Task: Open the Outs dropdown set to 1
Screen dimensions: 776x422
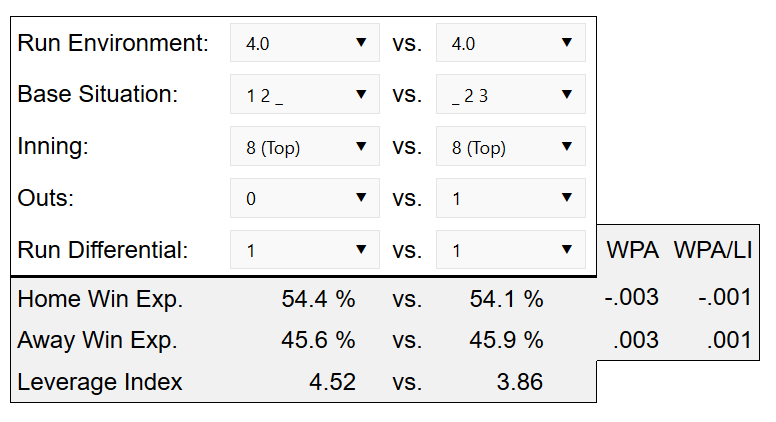Action: [510, 198]
